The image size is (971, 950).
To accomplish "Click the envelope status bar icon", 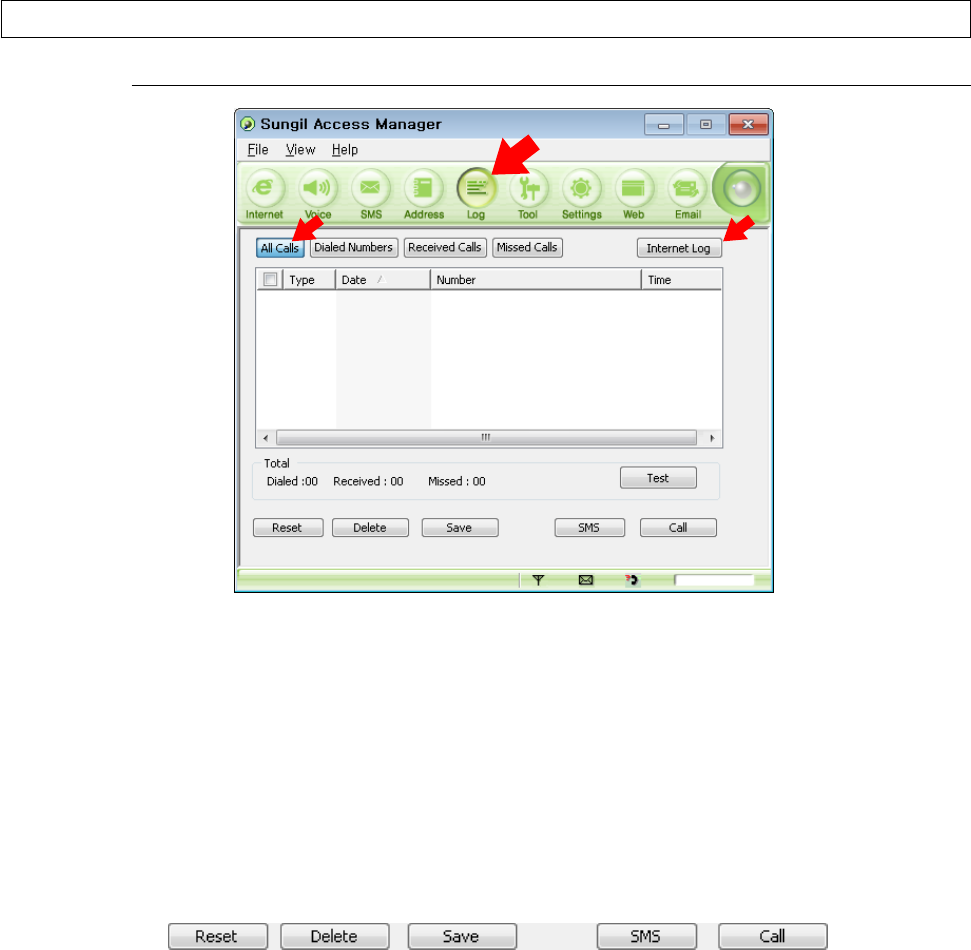I will 586,580.
